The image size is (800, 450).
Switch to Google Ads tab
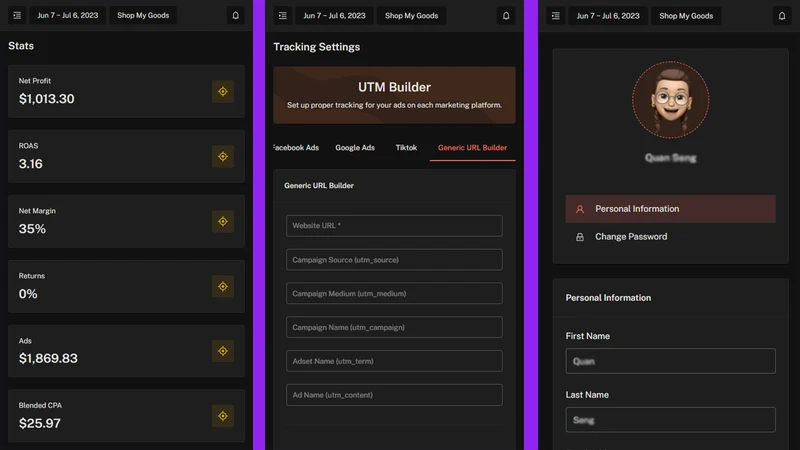[x=355, y=147]
